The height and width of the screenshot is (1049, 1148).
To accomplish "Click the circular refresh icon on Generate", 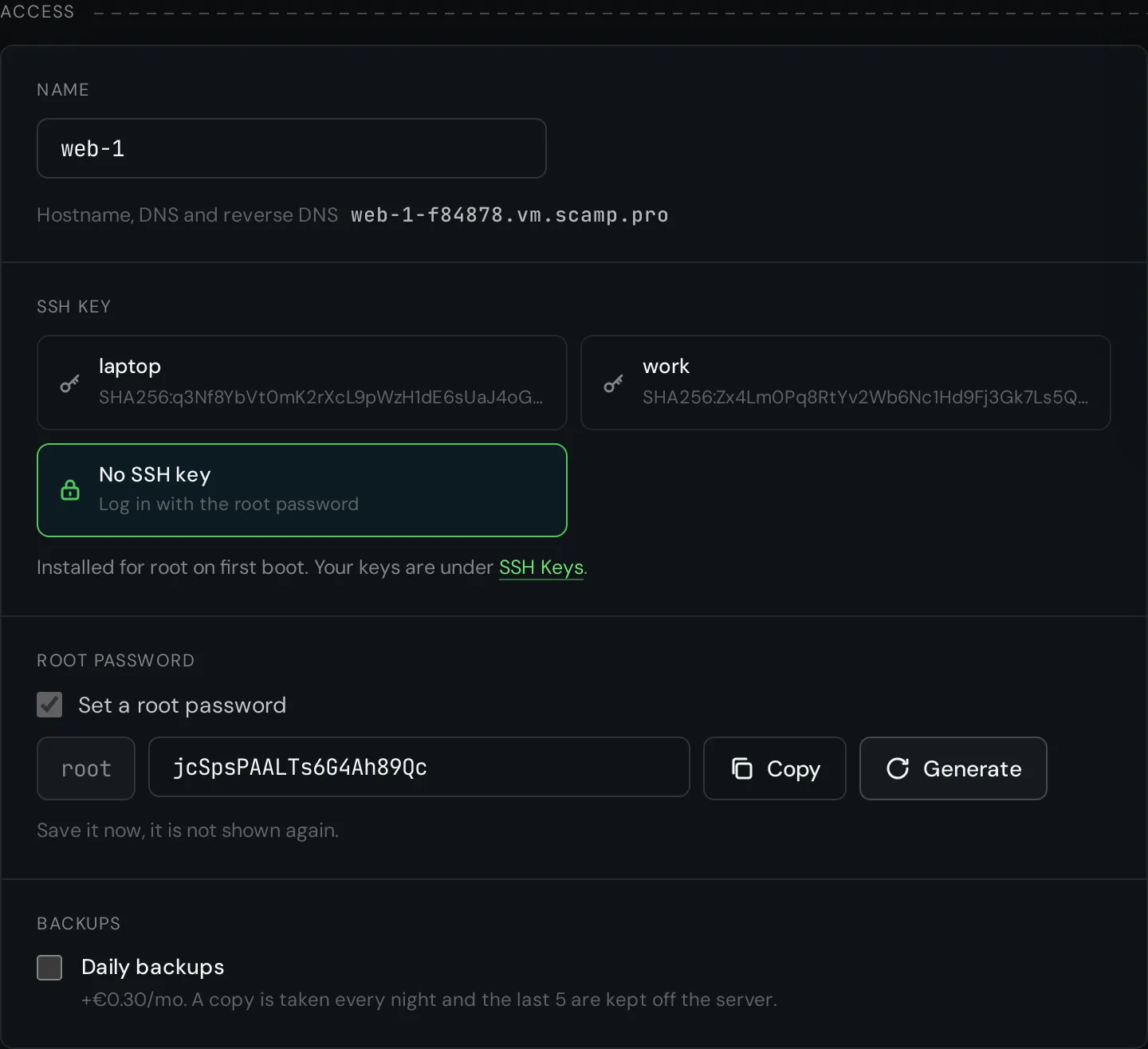I will point(898,768).
